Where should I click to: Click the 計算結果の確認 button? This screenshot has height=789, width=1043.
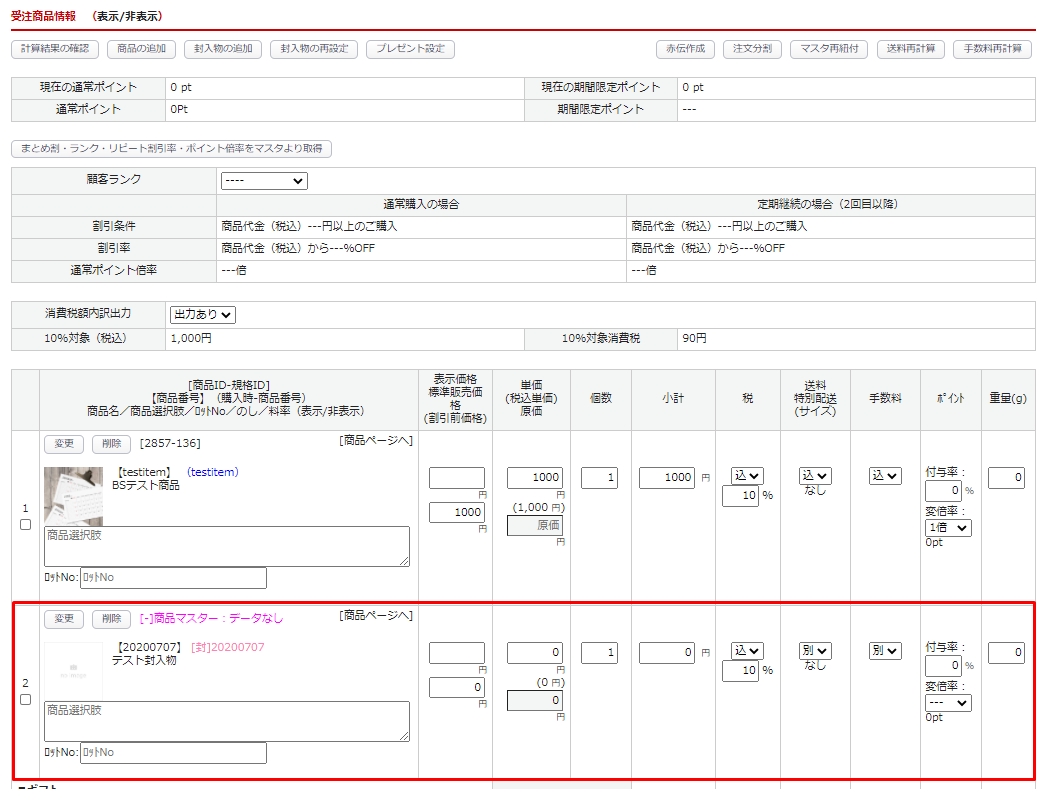tap(55, 49)
